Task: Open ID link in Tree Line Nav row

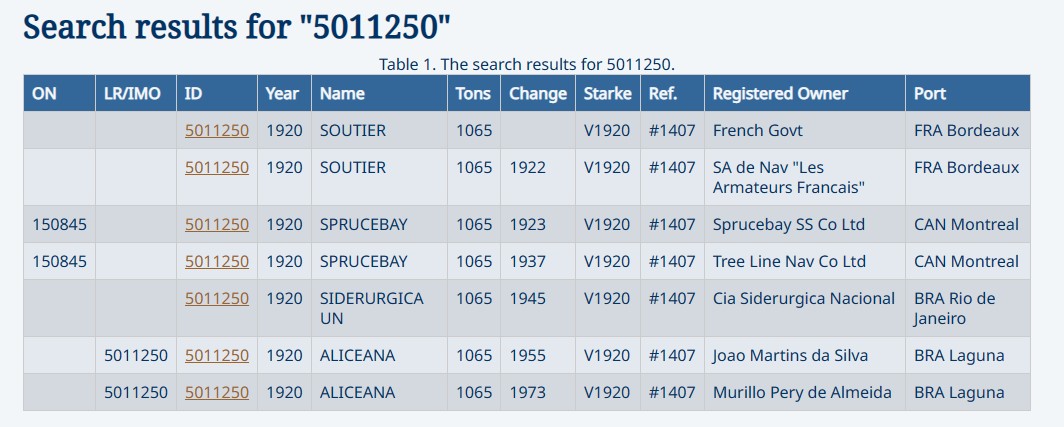Action: [x=216, y=261]
